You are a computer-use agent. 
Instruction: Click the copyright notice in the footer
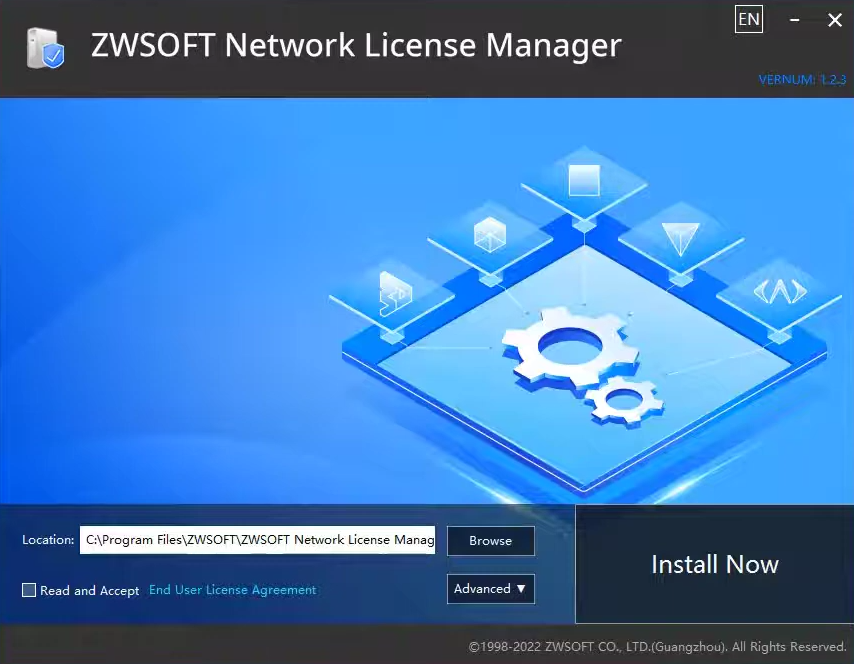657,647
